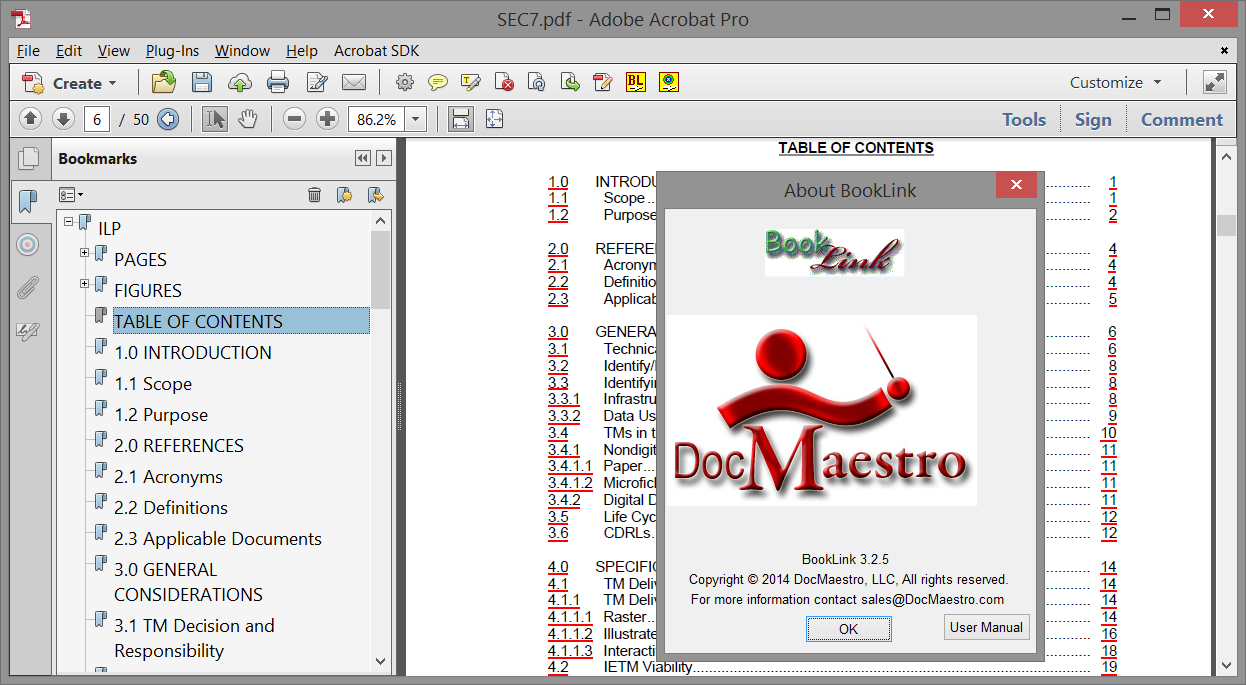
Task: Open the Edit menu
Action: [x=69, y=51]
